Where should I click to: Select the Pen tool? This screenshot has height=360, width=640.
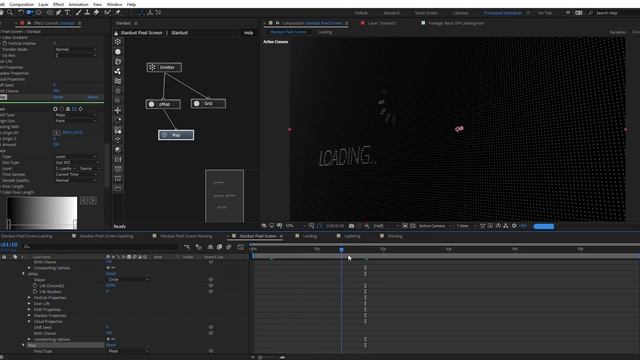coord(58,13)
